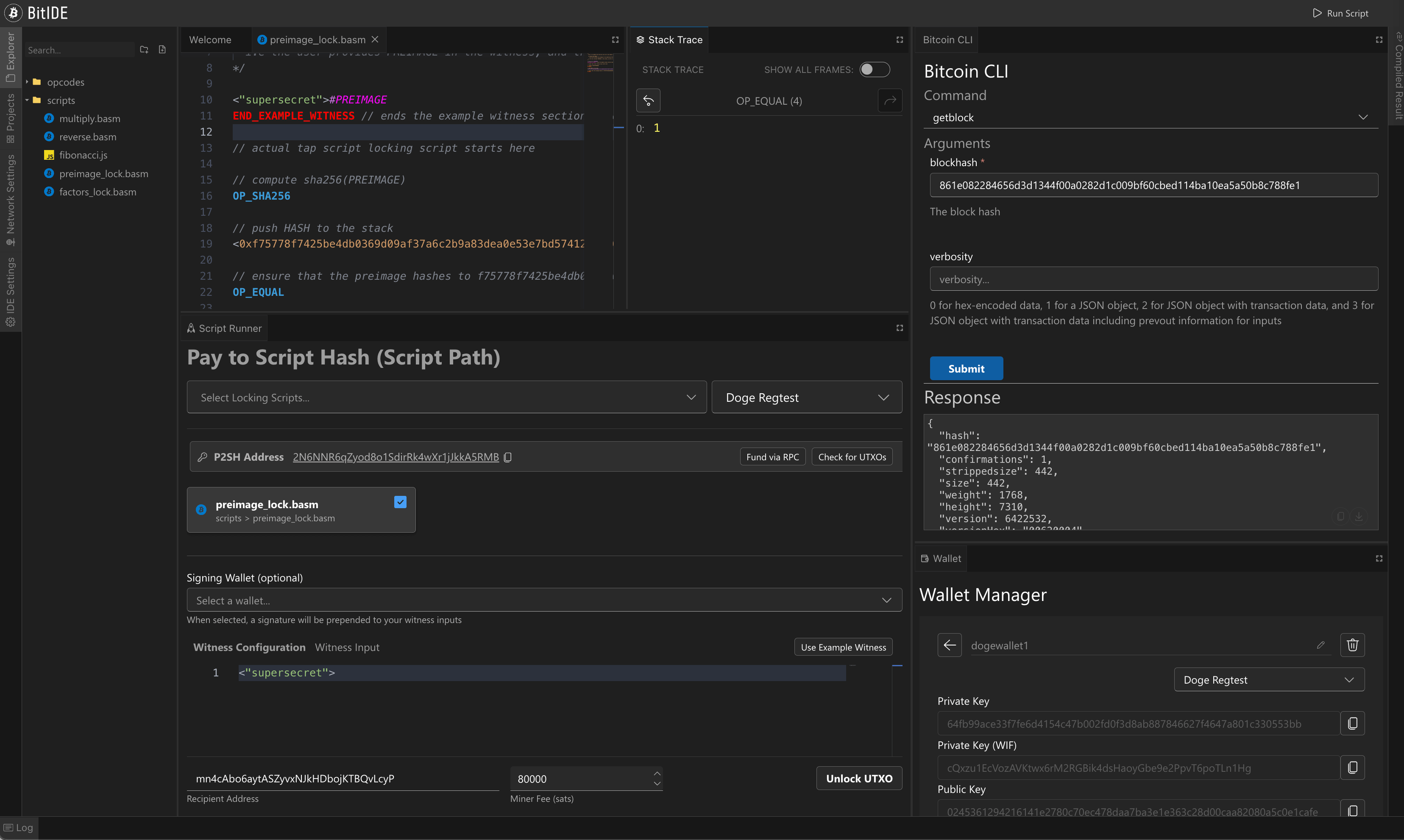Enable the SHOW ALL FRAMES toggle
The image size is (1404, 840).
[x=875, y=69]
